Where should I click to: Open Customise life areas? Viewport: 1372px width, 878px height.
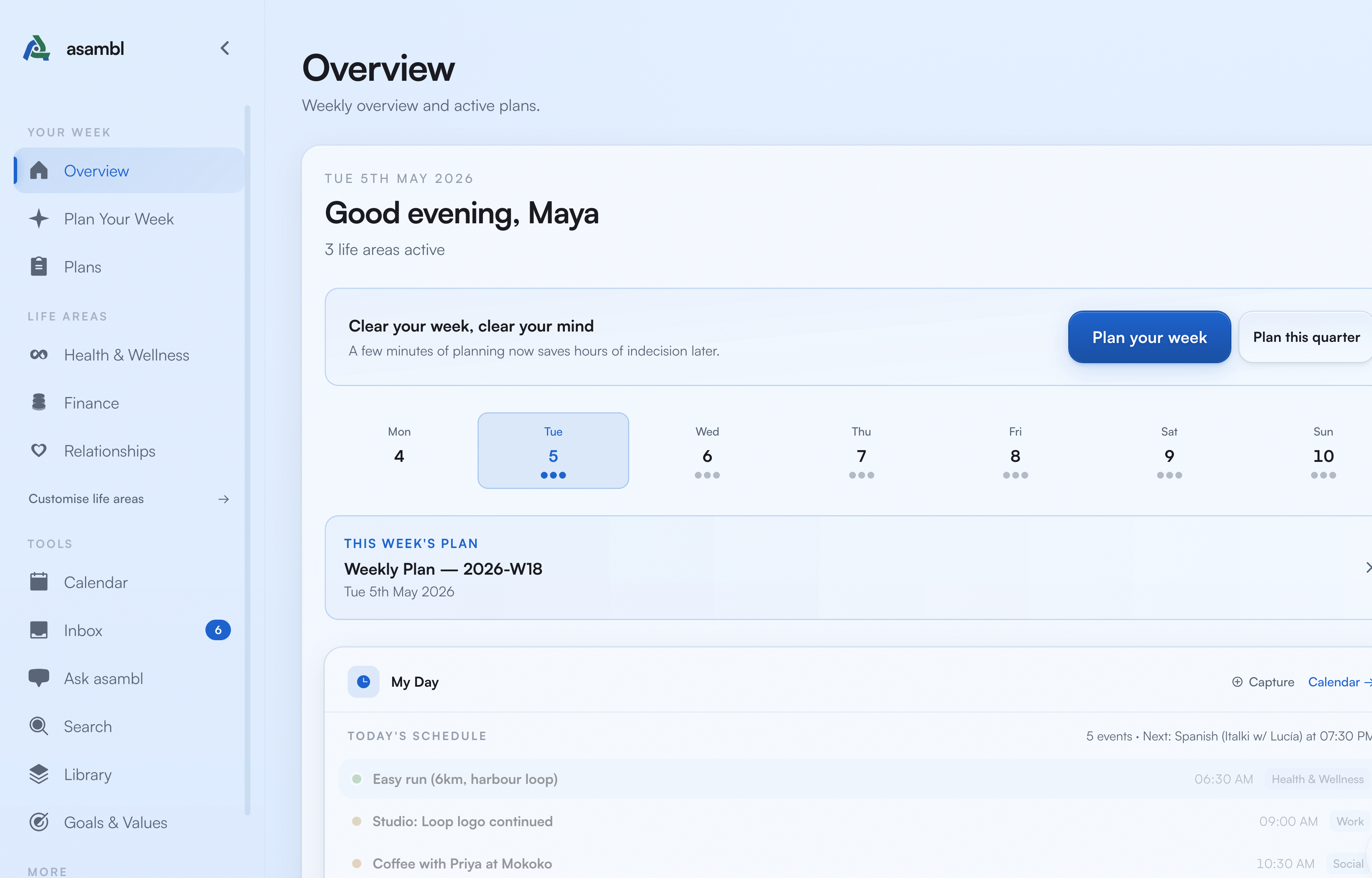click(x=130, y=499)
